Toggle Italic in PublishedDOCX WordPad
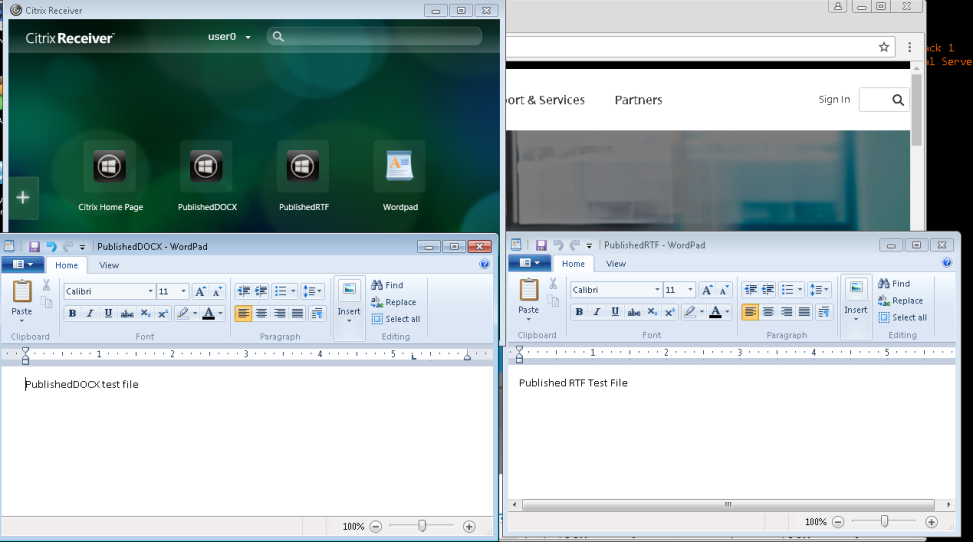Screen dimensions: 973x542 click(x=90, y=314)
